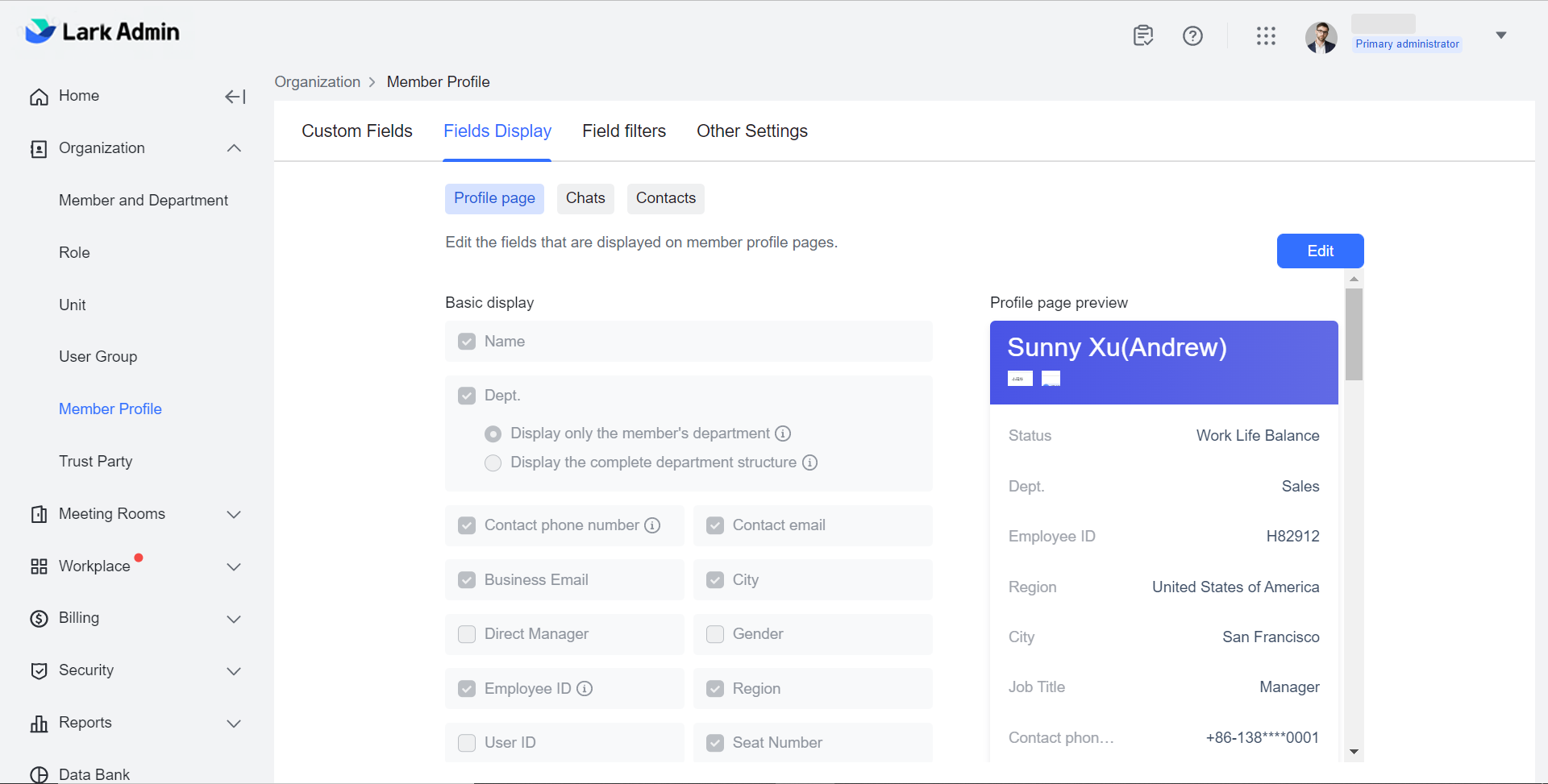Open the task list clipboard icon
This screenshot has width=1548, height=784.
click(x=1142, y=35)
